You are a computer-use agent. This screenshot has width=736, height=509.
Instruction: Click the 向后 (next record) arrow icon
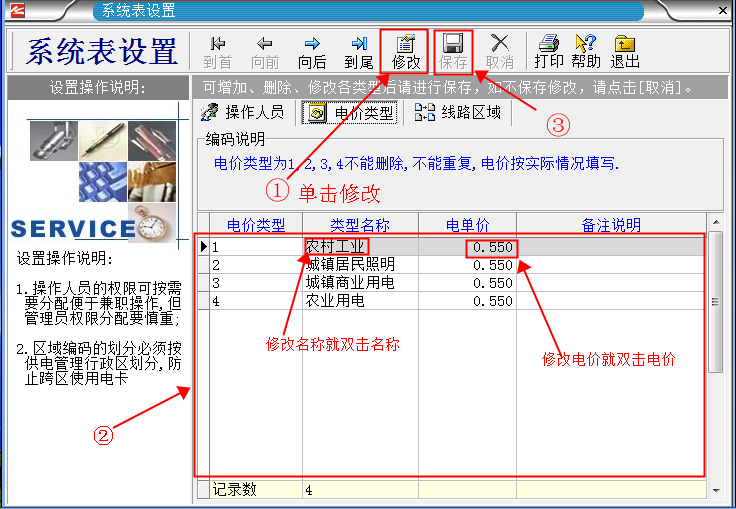point(312,51)
